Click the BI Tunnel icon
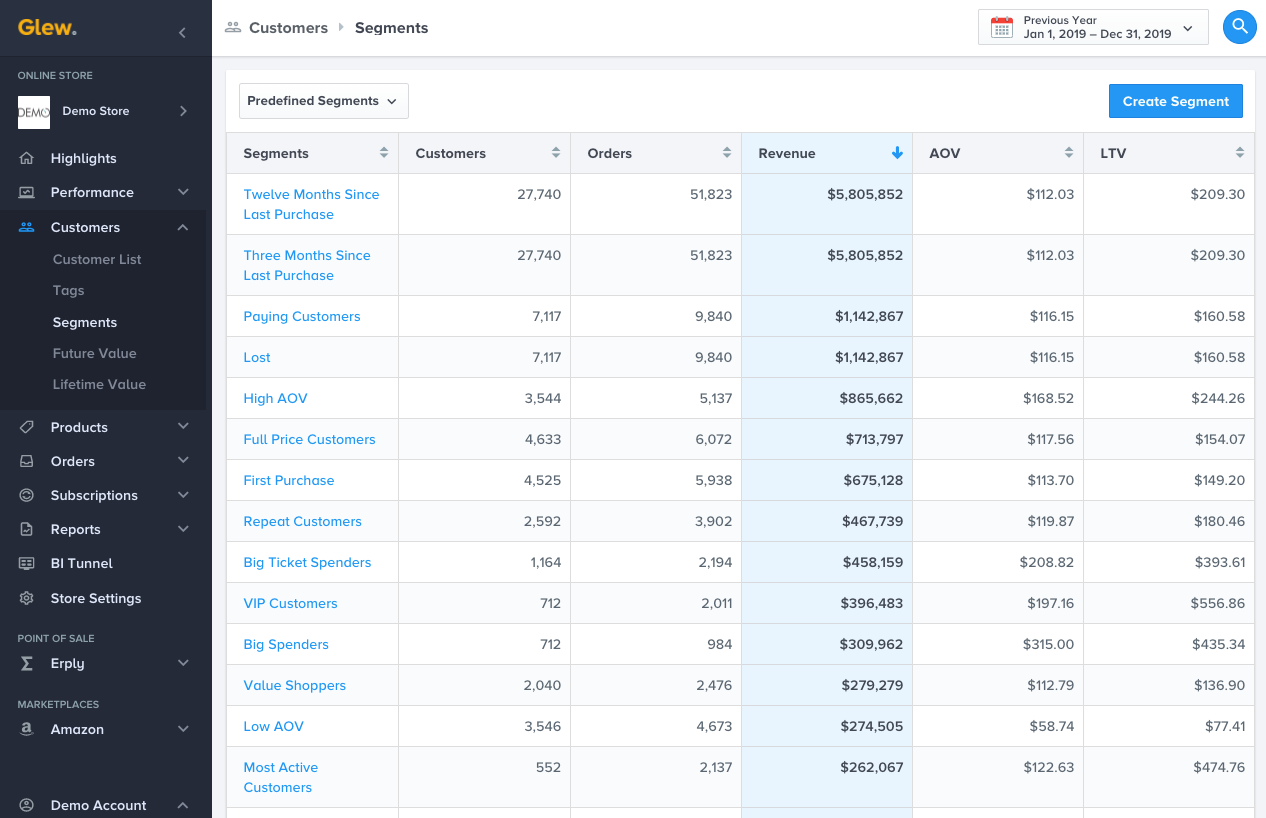 [x=27, y=563]
